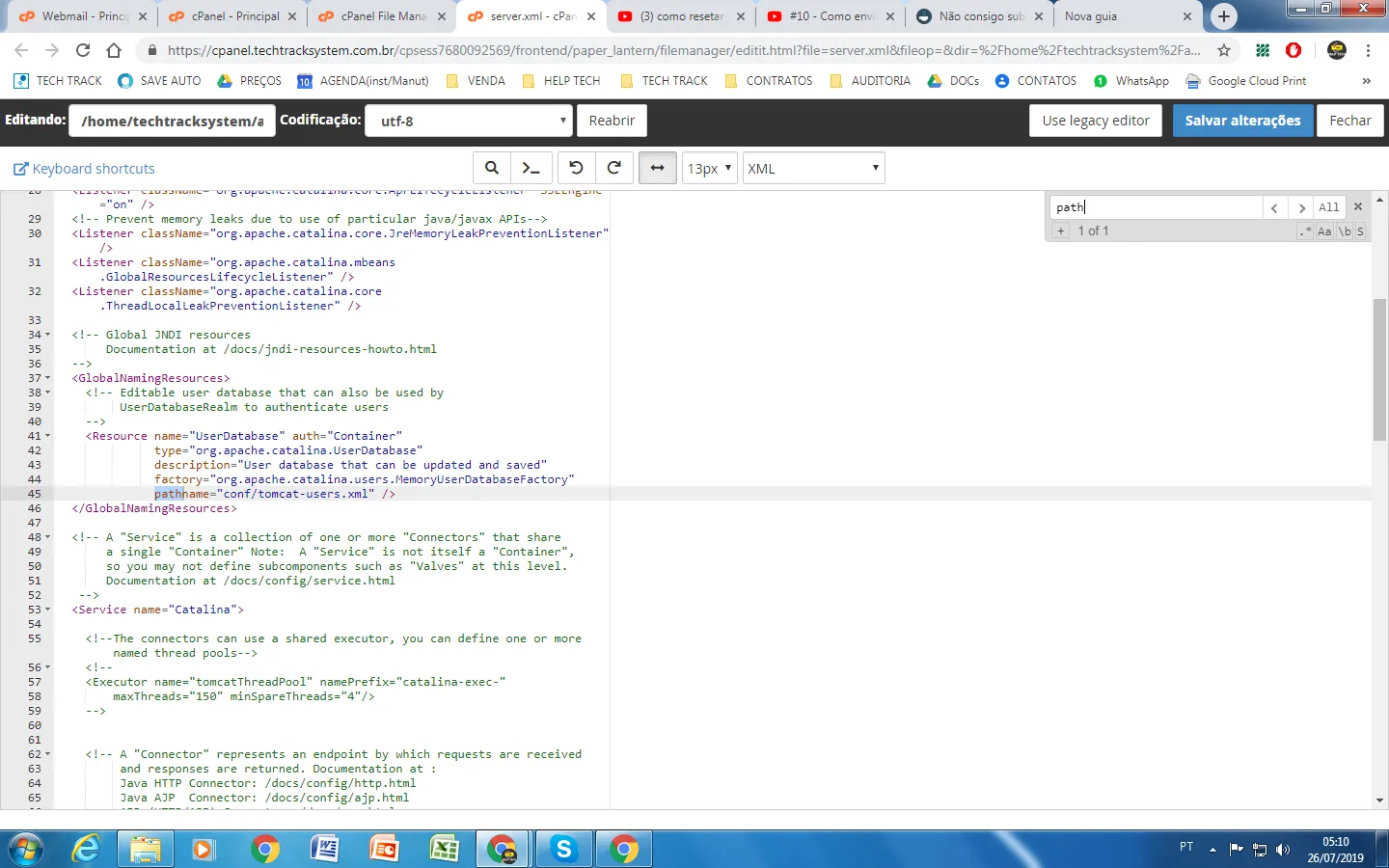Collapse the Service fold at line 53
1389x868 pixels.
point(48,610)
